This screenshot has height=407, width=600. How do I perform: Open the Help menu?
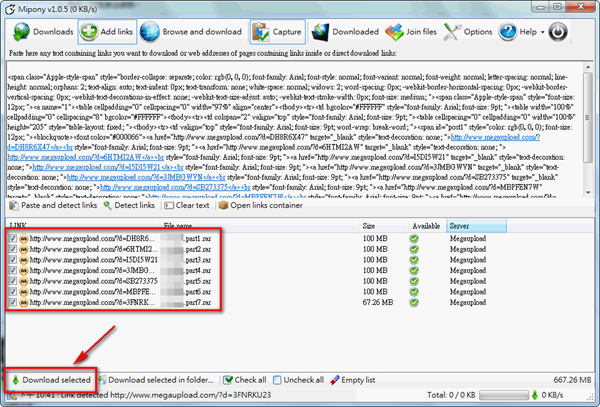tap(521, 32)
